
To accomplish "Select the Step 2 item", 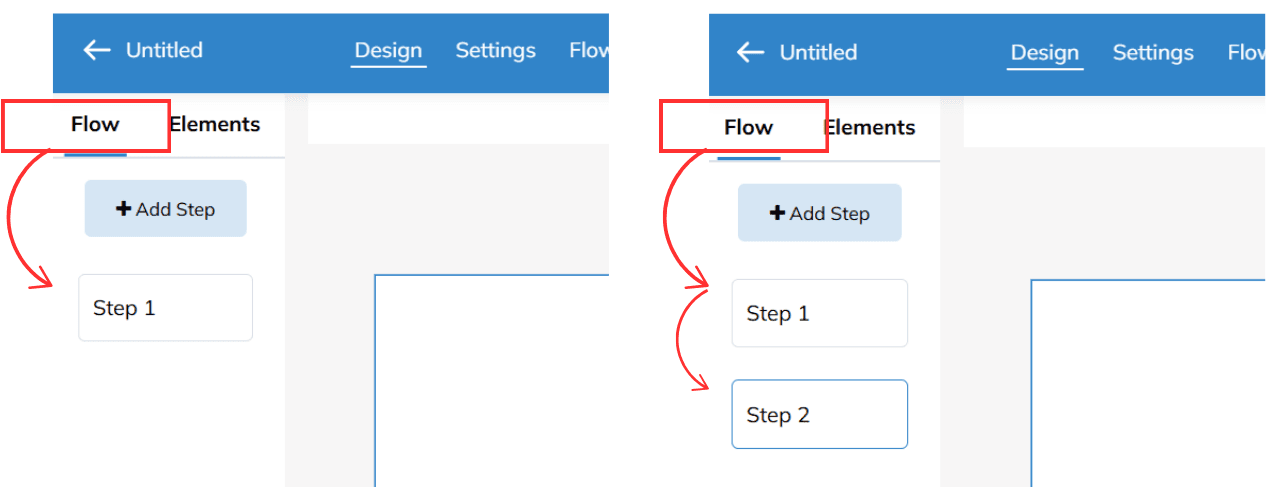I will 819,414.
